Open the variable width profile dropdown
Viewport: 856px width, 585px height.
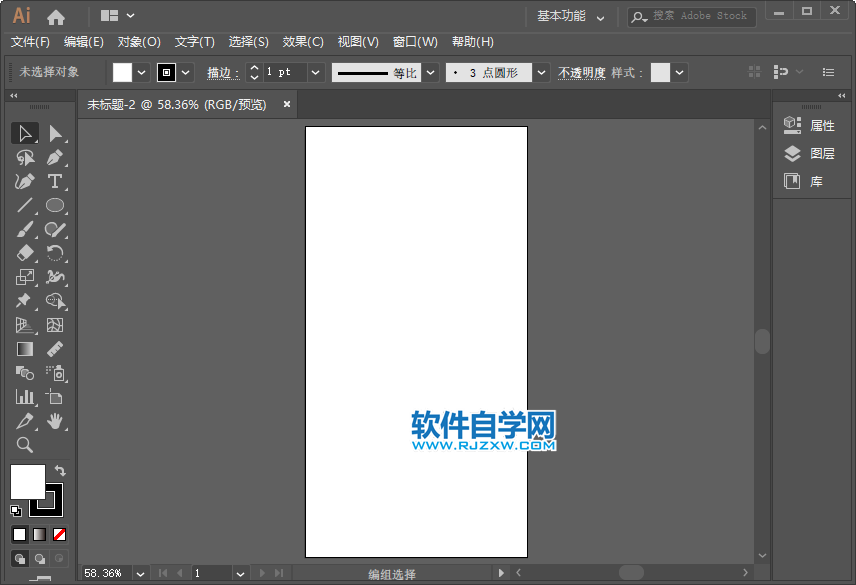pyautogui.click(x=430, y=72)
